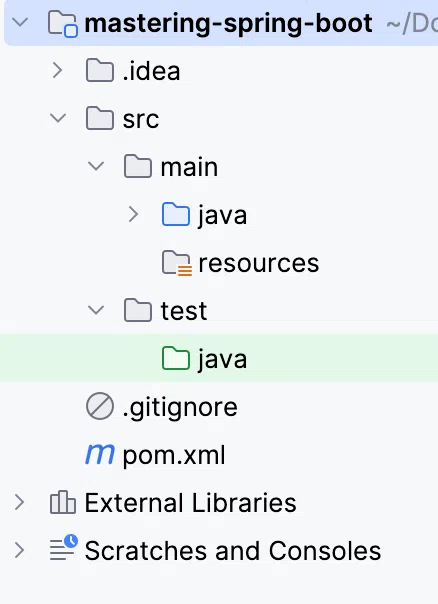Screen dimensions: 438x604
Task: Click the green test java folder icon
Action: pos(176,359)
